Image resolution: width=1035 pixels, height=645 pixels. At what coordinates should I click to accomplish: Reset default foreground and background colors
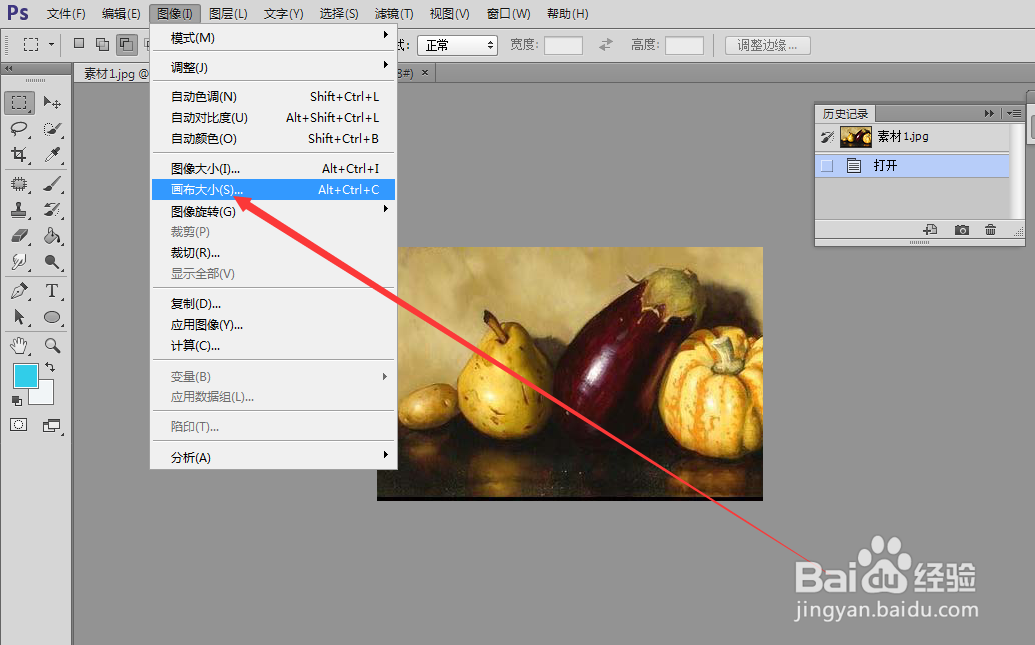click(17, 401)
